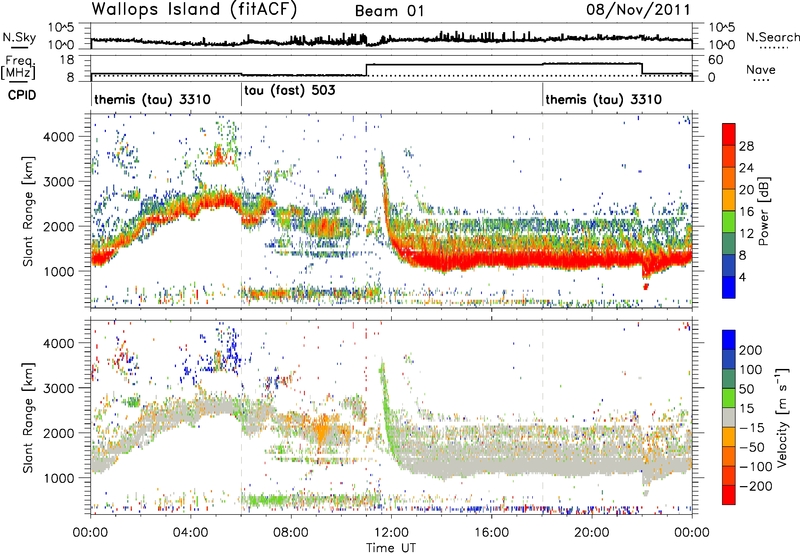Screen dimensions: 800x554
Task: Click the 12:00 time tick label
Action: pos(391,533)
